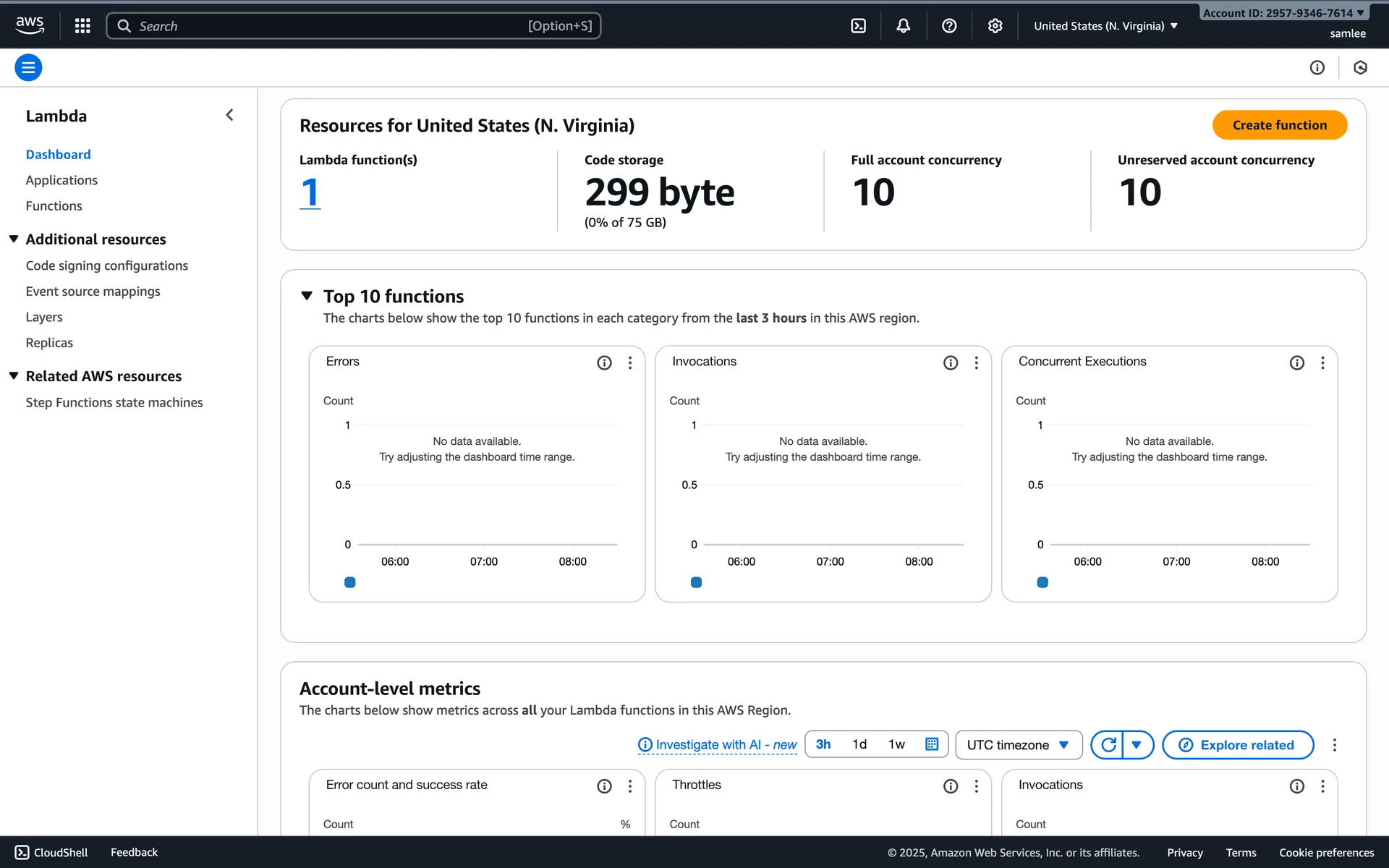Open Layers in the sidebar
This screenshot has height=868, width=1389.
(44, 317)
